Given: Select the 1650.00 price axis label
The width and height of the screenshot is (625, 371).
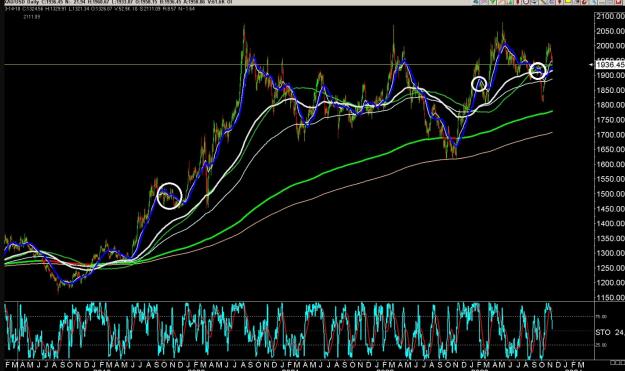Looking at the screenshot, I should tap(611, 149).
